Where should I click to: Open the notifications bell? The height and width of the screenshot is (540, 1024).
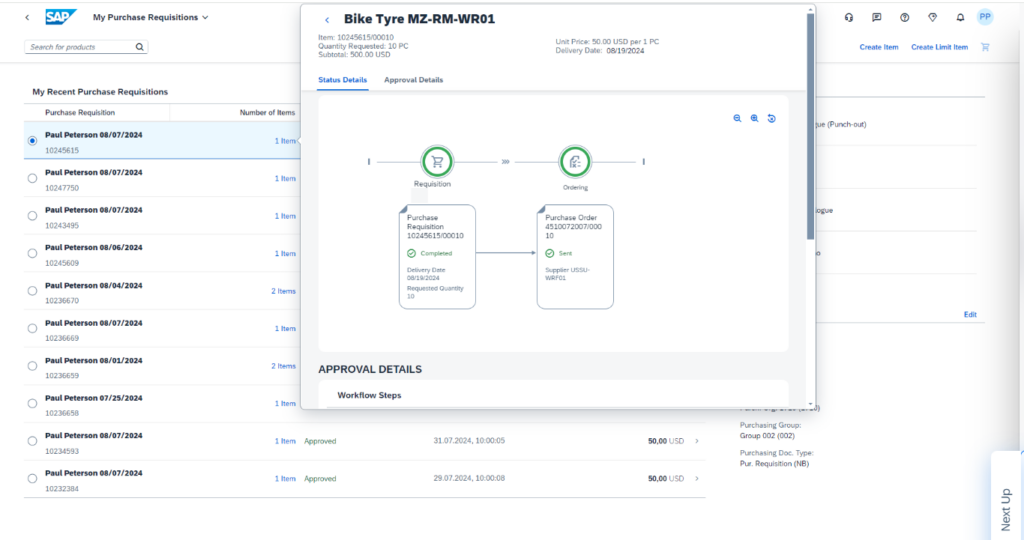tap(960, 17)
